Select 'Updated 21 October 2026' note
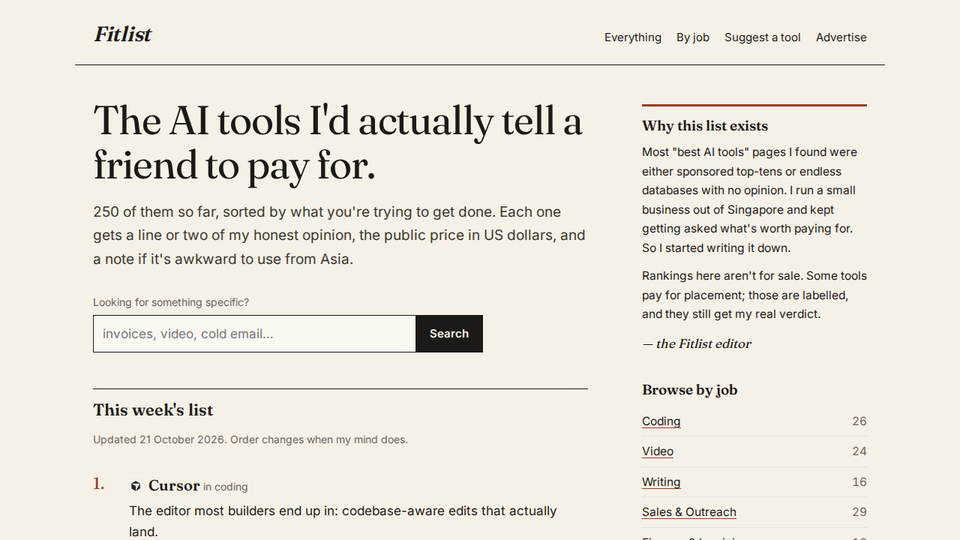 (160, 440)
